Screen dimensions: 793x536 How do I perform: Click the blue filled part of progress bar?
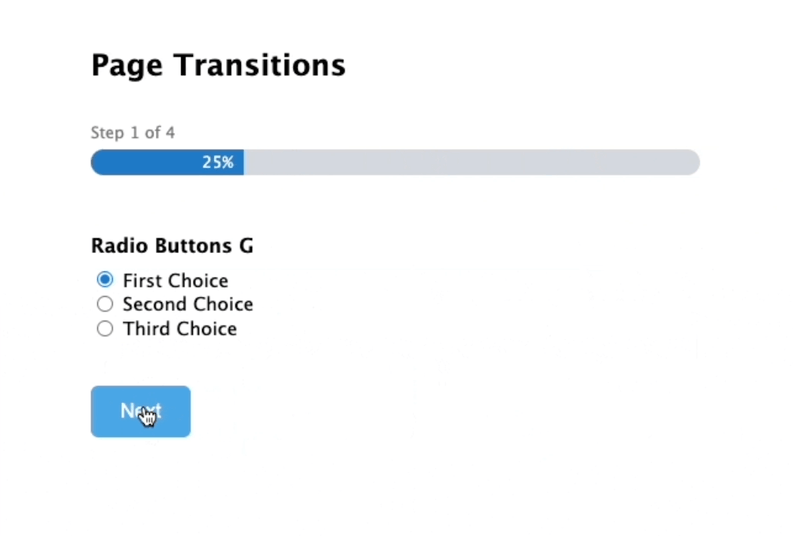167,162
